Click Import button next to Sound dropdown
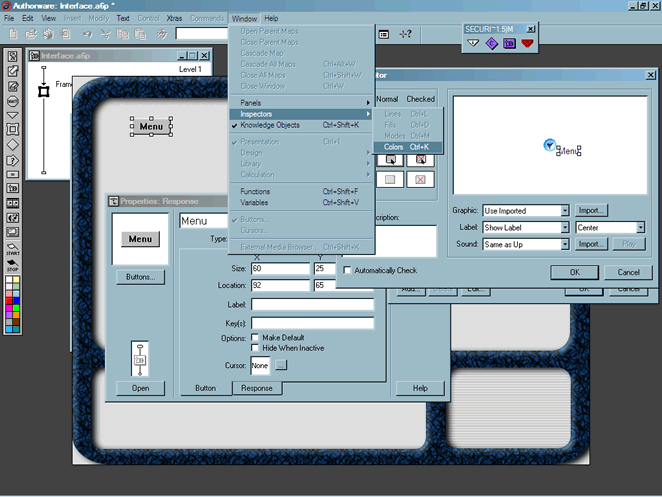This screenshot has width=662, height=497. pos(591,244)
